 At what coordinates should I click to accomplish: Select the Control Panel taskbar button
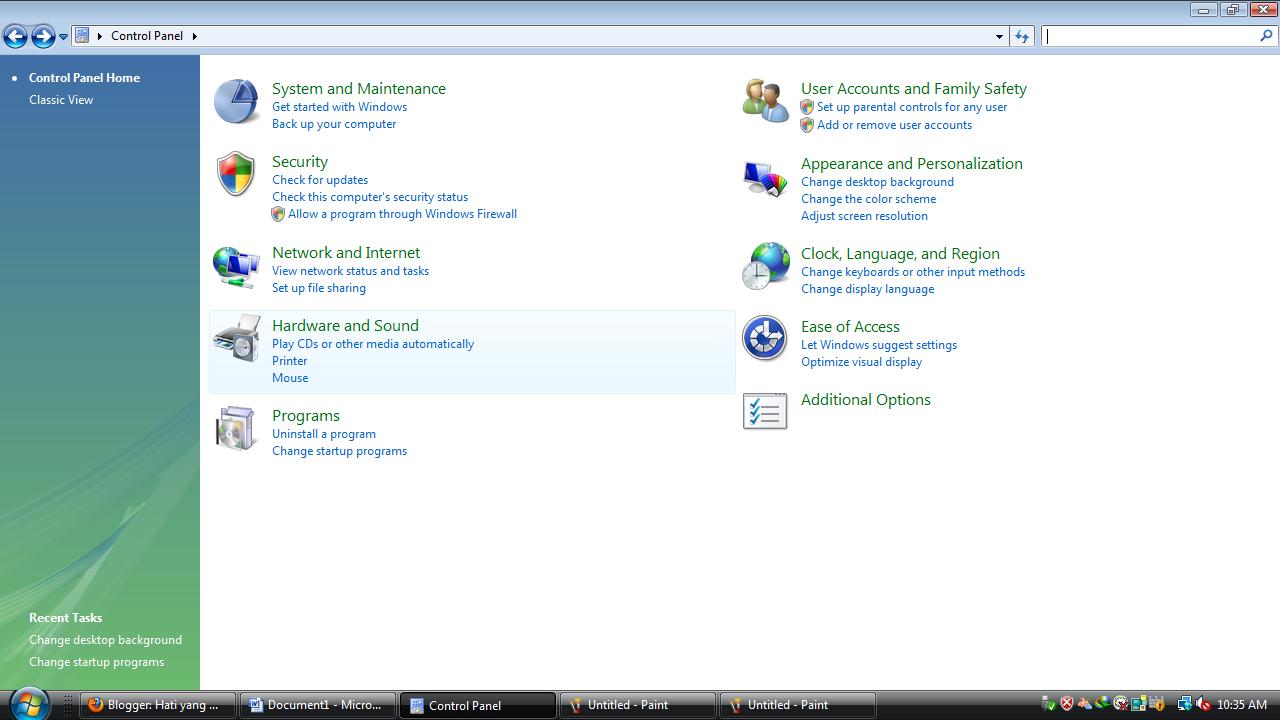pyautogui.click(x=478, y=705)
